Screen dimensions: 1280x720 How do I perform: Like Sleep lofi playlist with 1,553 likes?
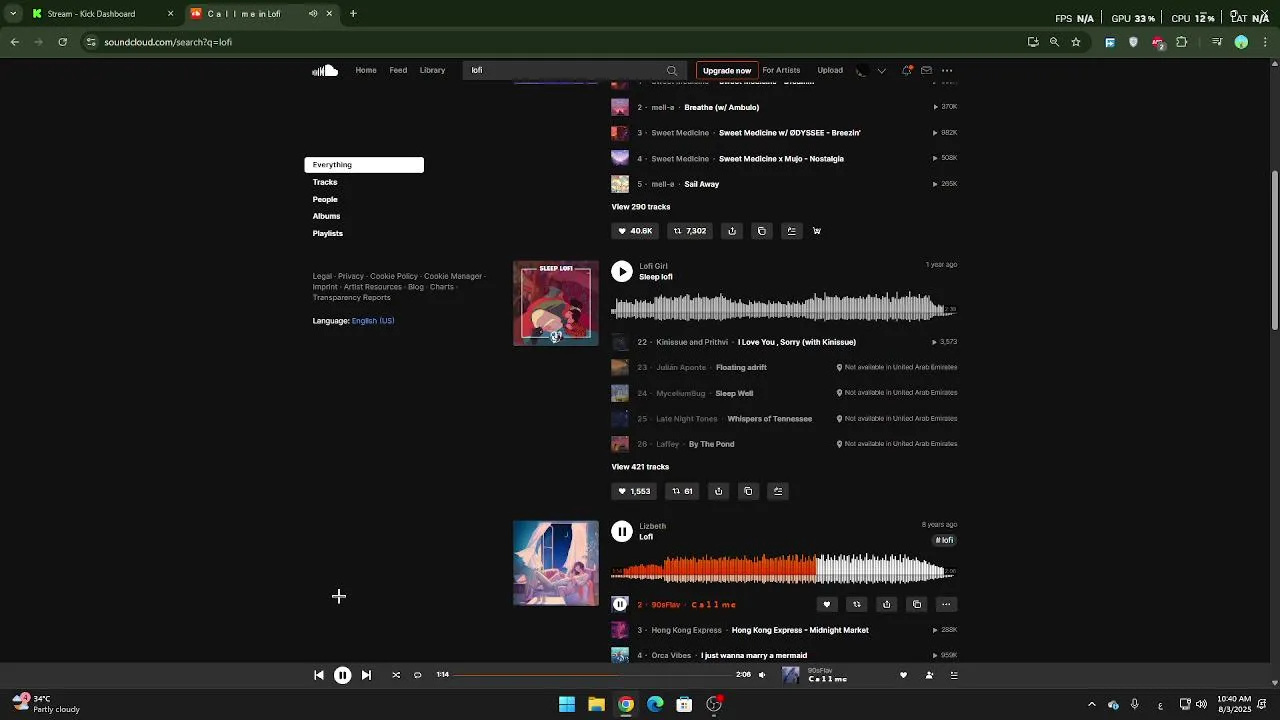634,491
